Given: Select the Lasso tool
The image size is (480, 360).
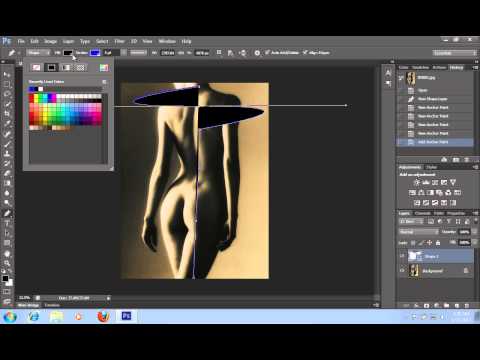Looking at the screenshot, I should coord(7,94).
